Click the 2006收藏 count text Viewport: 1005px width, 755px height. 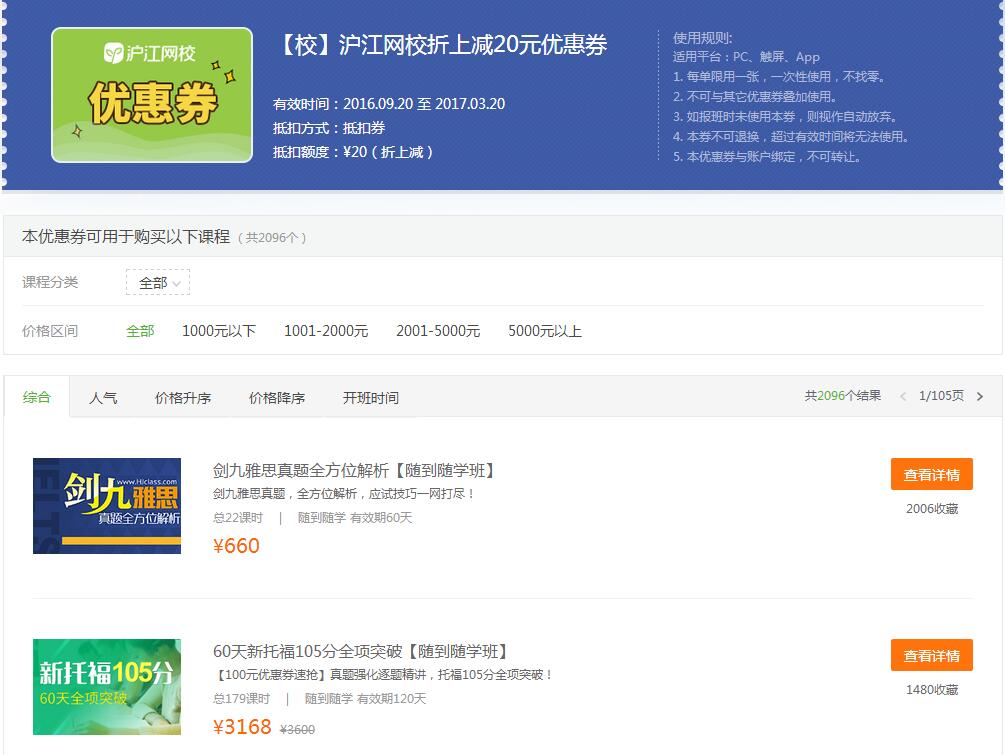(x=932, y=509)
